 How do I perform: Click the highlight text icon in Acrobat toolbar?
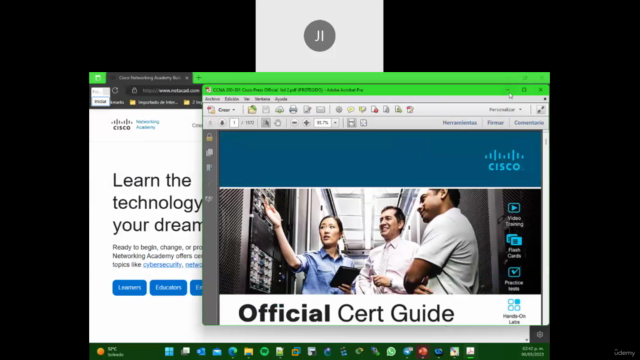(x=362, y=109)
